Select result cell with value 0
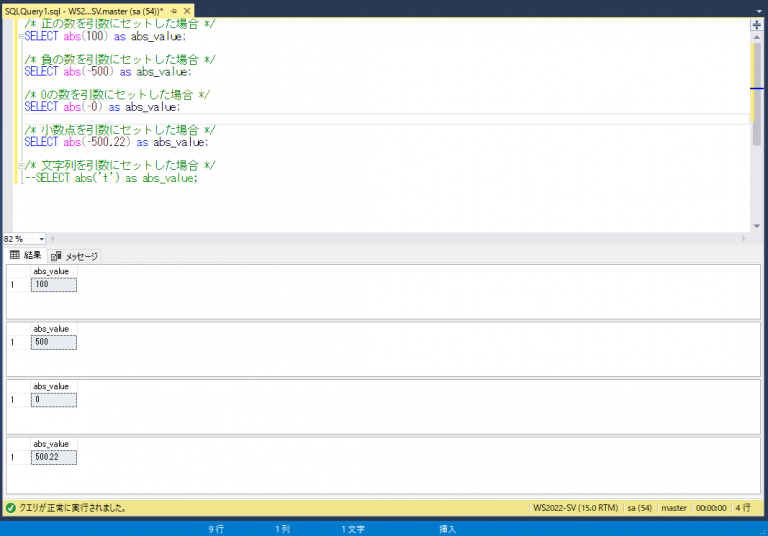The height and width of the screenshot is (536, 768). 54,400
